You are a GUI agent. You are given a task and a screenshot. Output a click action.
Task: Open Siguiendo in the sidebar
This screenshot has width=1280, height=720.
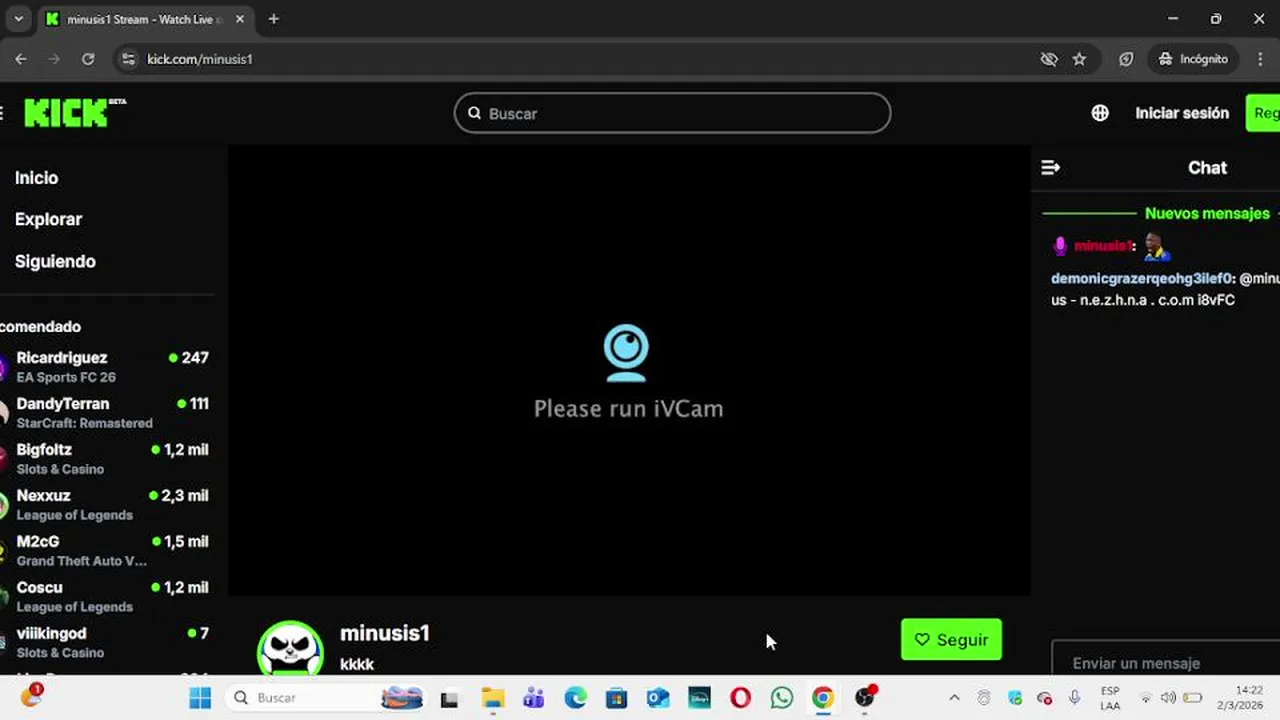55,261
